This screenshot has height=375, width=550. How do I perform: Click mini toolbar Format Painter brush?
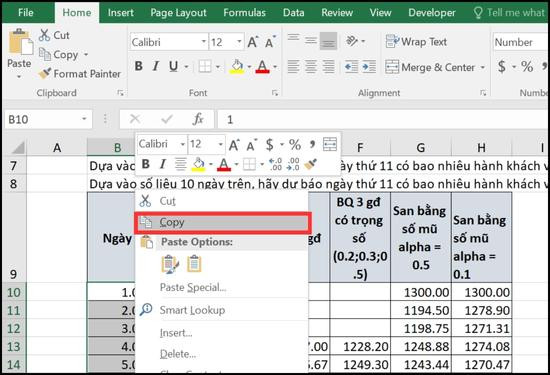pos(310,164)
